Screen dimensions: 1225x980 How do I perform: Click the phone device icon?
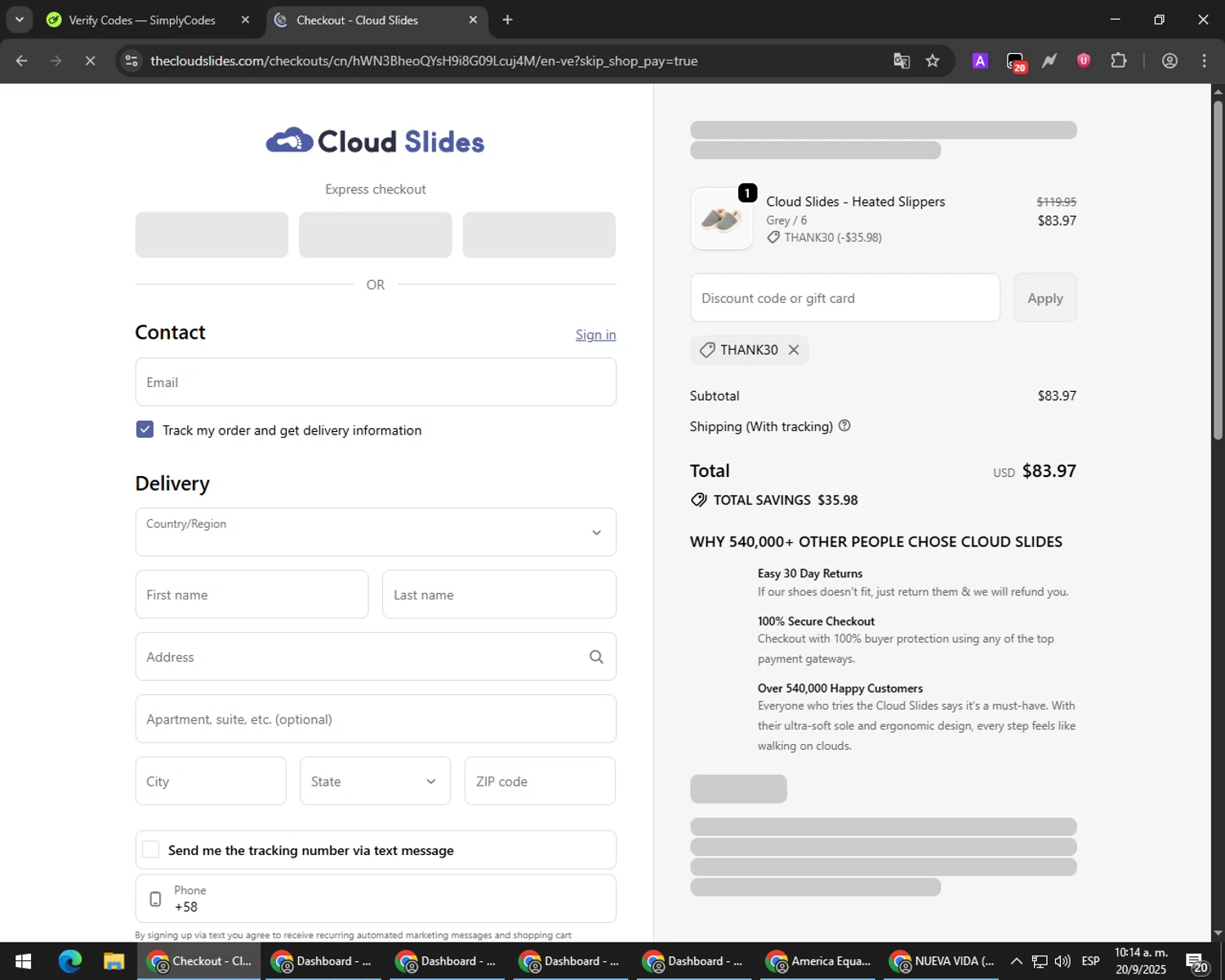point(155,899)
